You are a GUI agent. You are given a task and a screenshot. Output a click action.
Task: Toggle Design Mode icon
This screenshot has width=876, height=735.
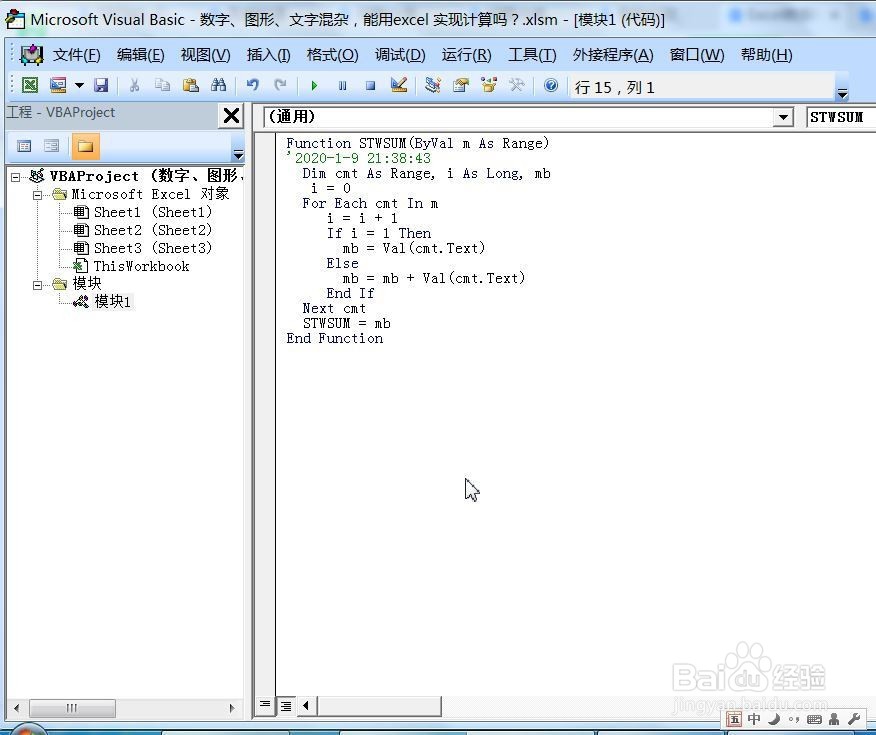point(399,85)
